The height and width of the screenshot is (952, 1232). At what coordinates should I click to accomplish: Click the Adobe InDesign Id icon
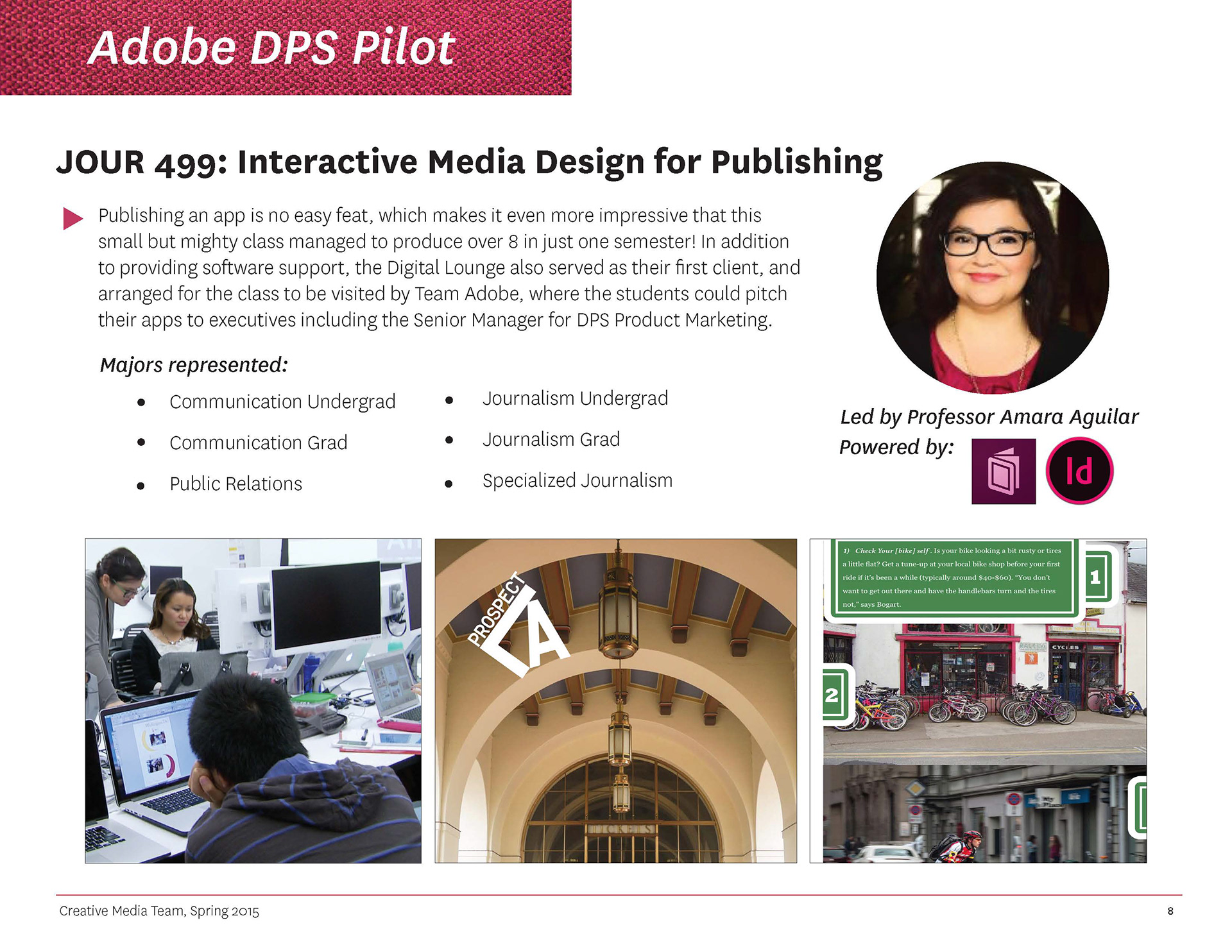coord(1079,471)
